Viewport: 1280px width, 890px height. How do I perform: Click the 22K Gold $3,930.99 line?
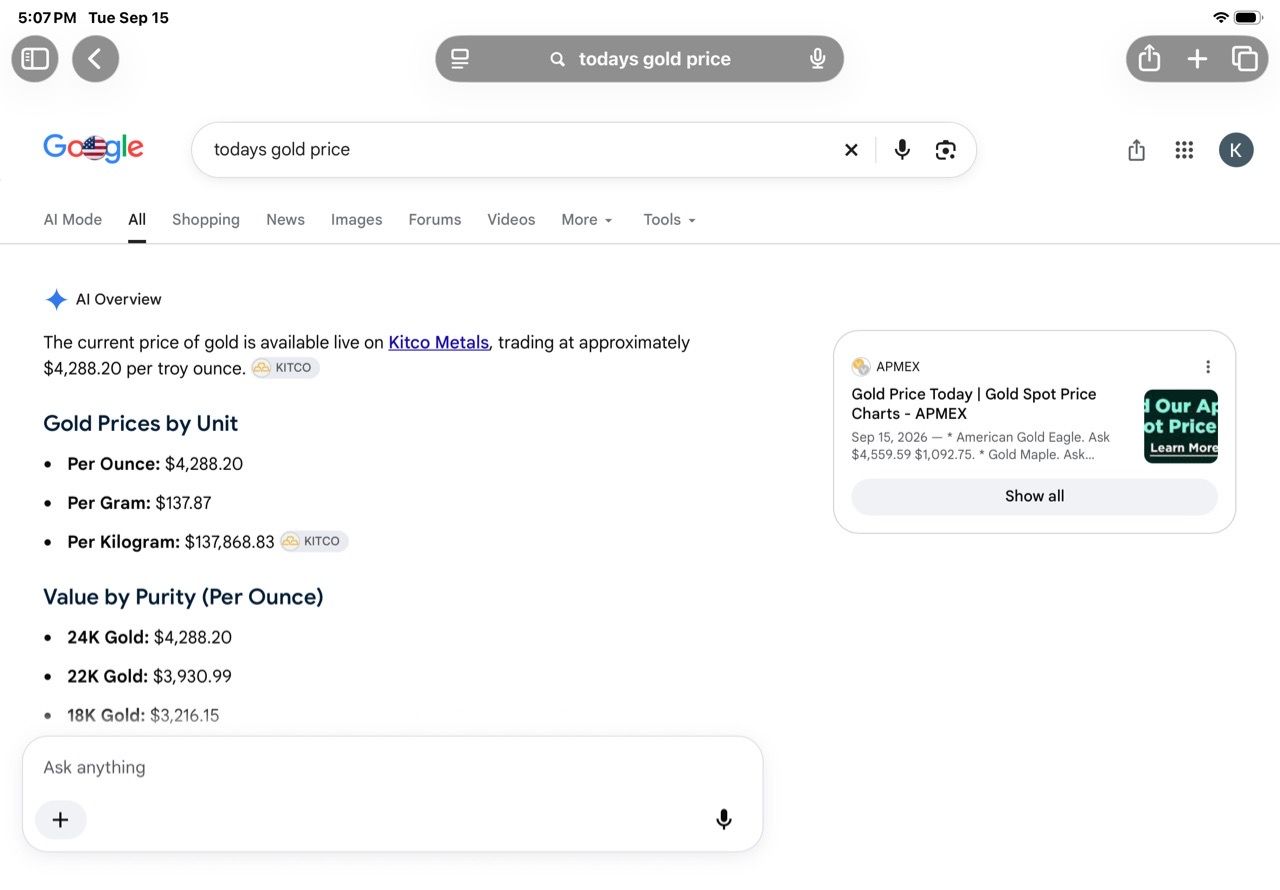tap(150, 677)
